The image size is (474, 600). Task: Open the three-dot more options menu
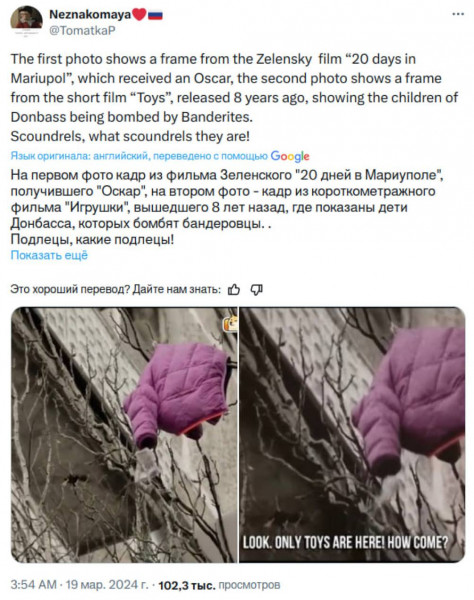click(458, 14)
